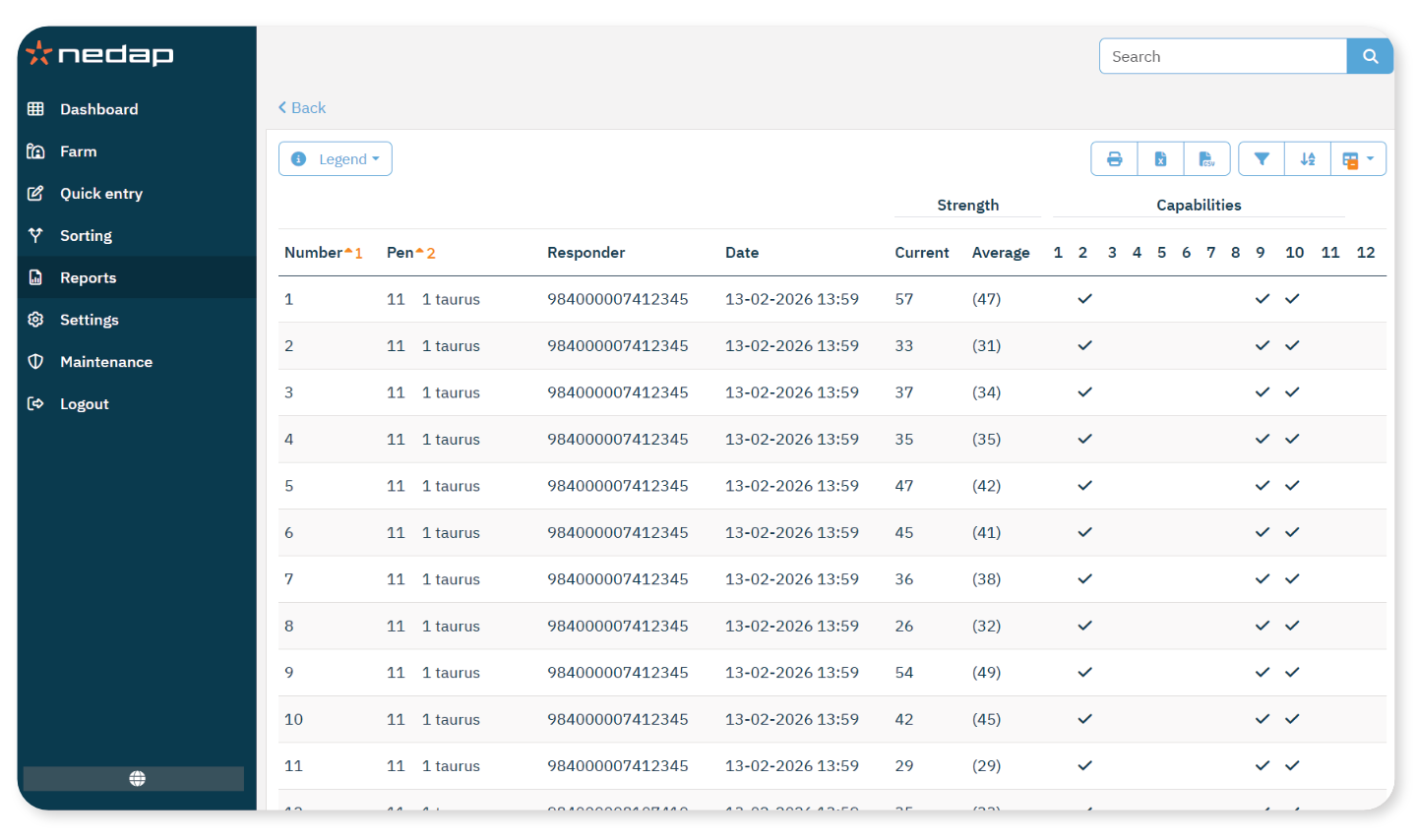Export the report as CSV
Image resolution: width=1417 pixels, height=840 pixels.
[1206, 158]
